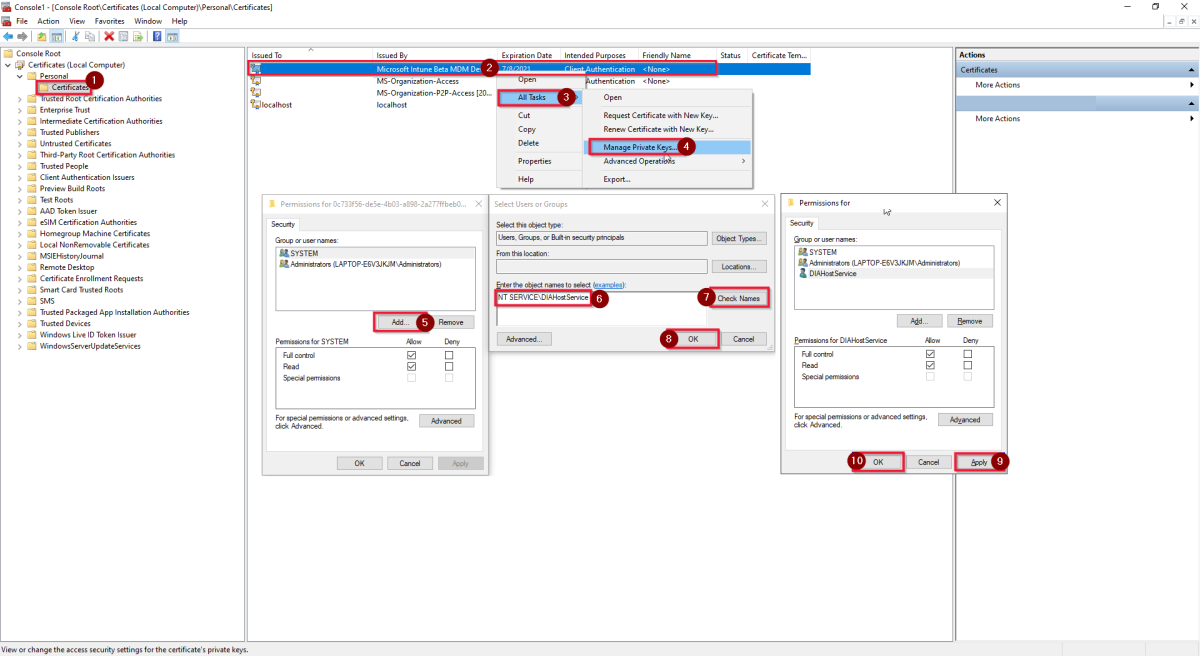The width and height of the screenshot is (1200, 656).
Task: Uncheck Allow Read for DIAHostService
Action: click(930, 365)
